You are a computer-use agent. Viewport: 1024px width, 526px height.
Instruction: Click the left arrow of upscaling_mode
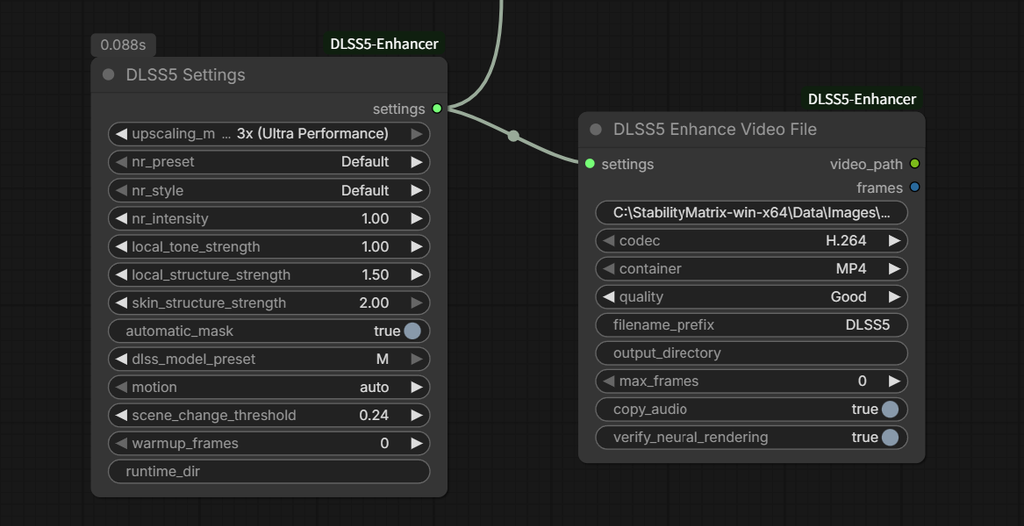(x=121, y=134)
